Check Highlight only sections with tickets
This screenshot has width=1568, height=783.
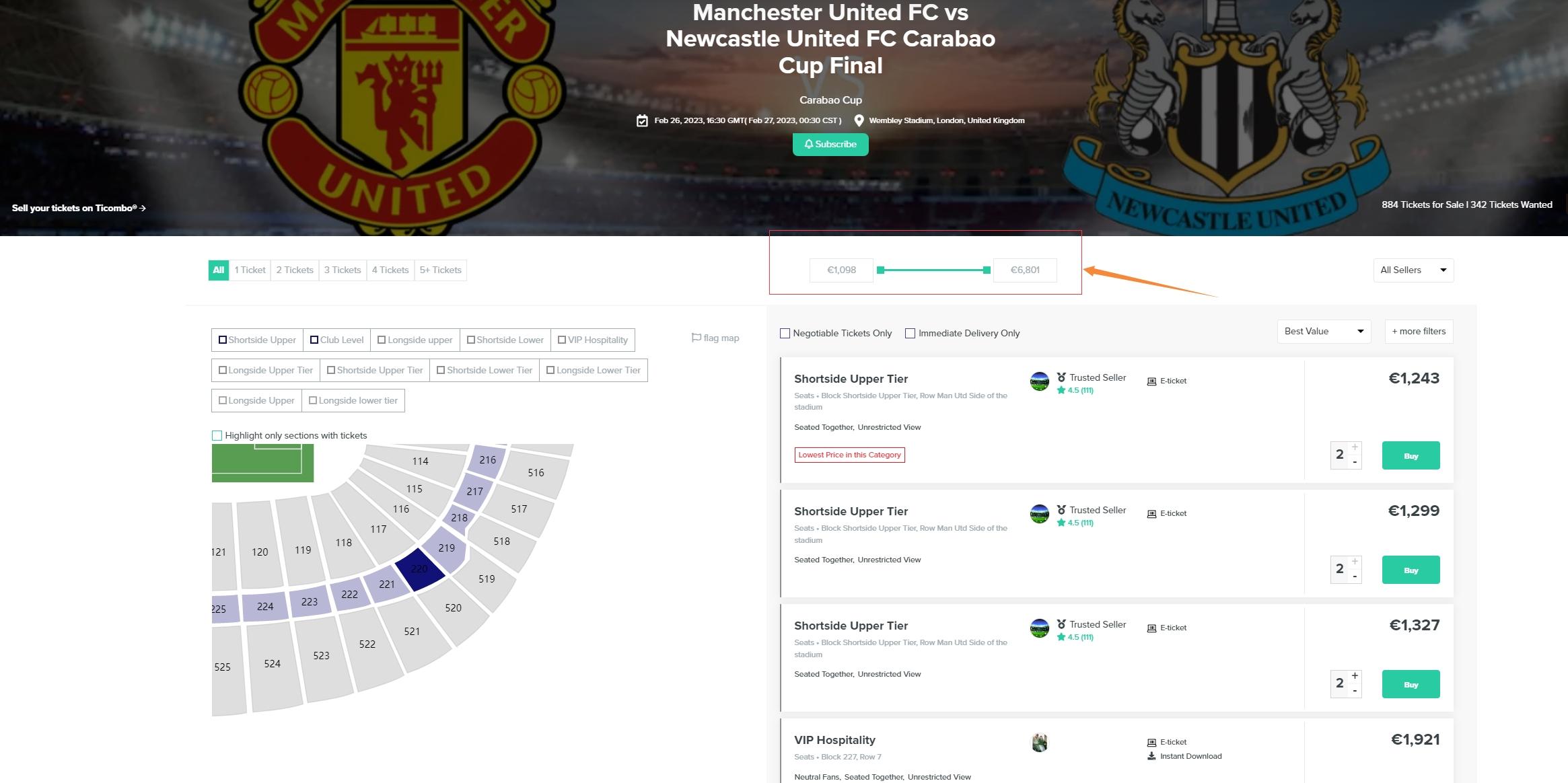click(x=217, y=435)
